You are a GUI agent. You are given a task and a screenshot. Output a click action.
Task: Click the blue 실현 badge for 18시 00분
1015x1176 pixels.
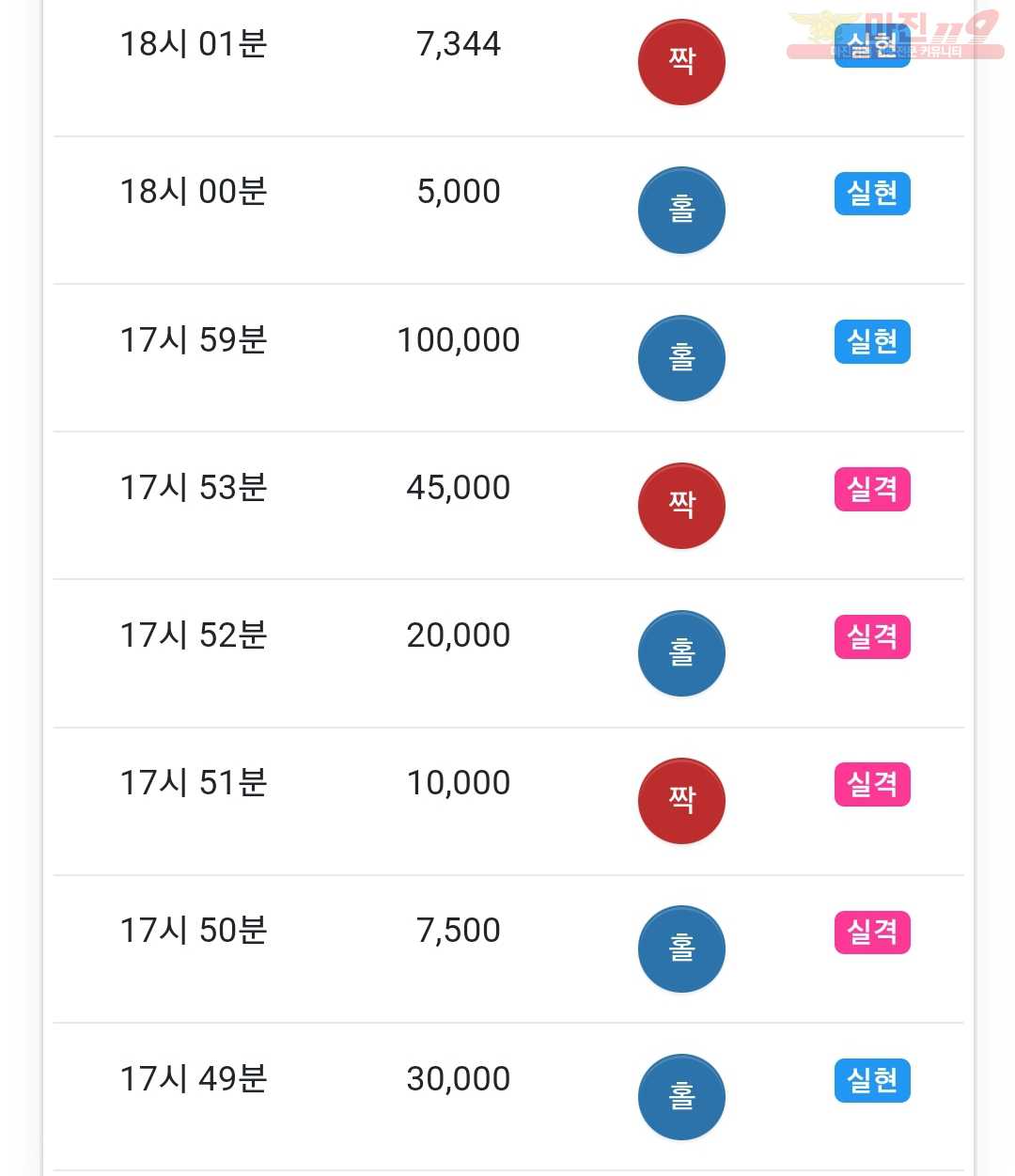(872, 194)
